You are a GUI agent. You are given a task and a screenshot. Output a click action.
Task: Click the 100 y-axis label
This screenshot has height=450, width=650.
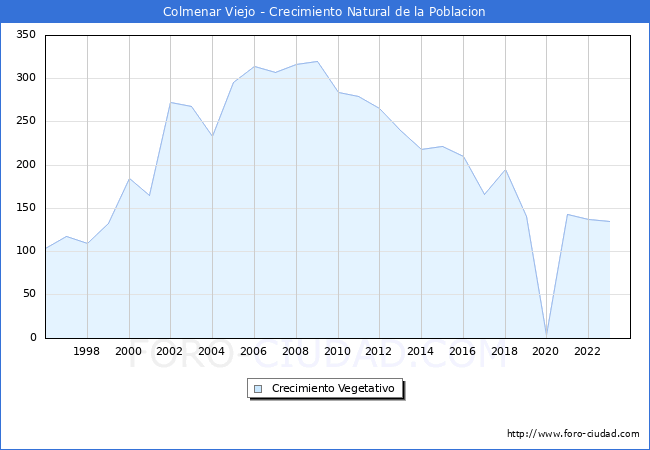tap(26, 251)
